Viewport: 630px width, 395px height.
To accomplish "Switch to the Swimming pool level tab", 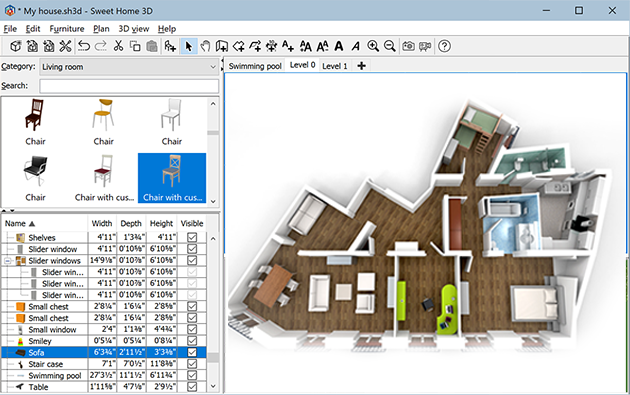I will [255, 66].
